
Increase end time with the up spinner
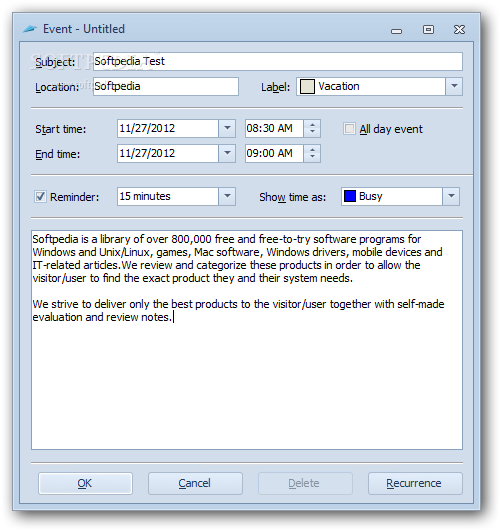click(312, 150)
